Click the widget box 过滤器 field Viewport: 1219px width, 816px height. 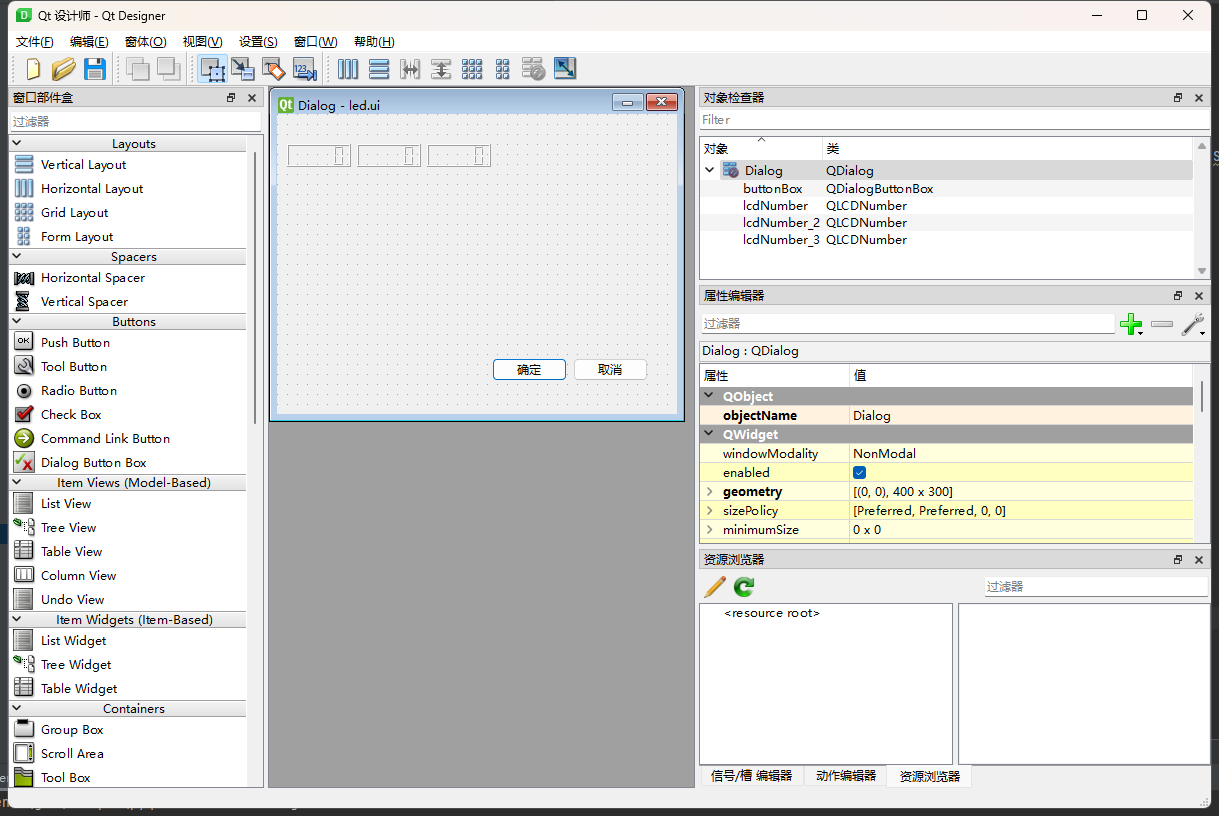[135, 121]
